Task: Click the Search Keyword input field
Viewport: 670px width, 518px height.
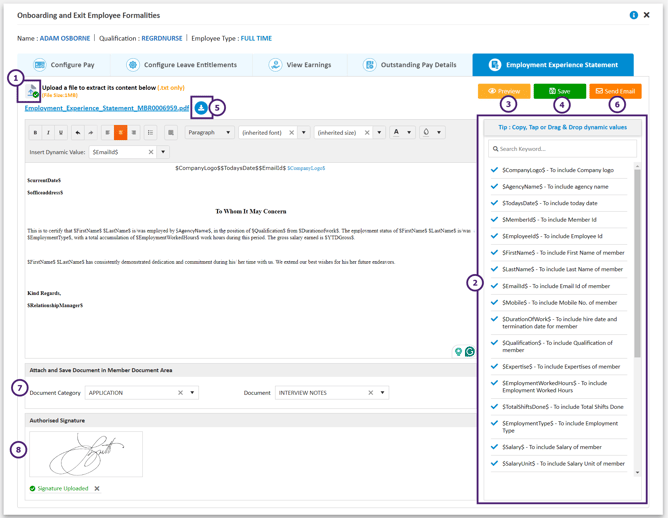Action: (562, 149)
